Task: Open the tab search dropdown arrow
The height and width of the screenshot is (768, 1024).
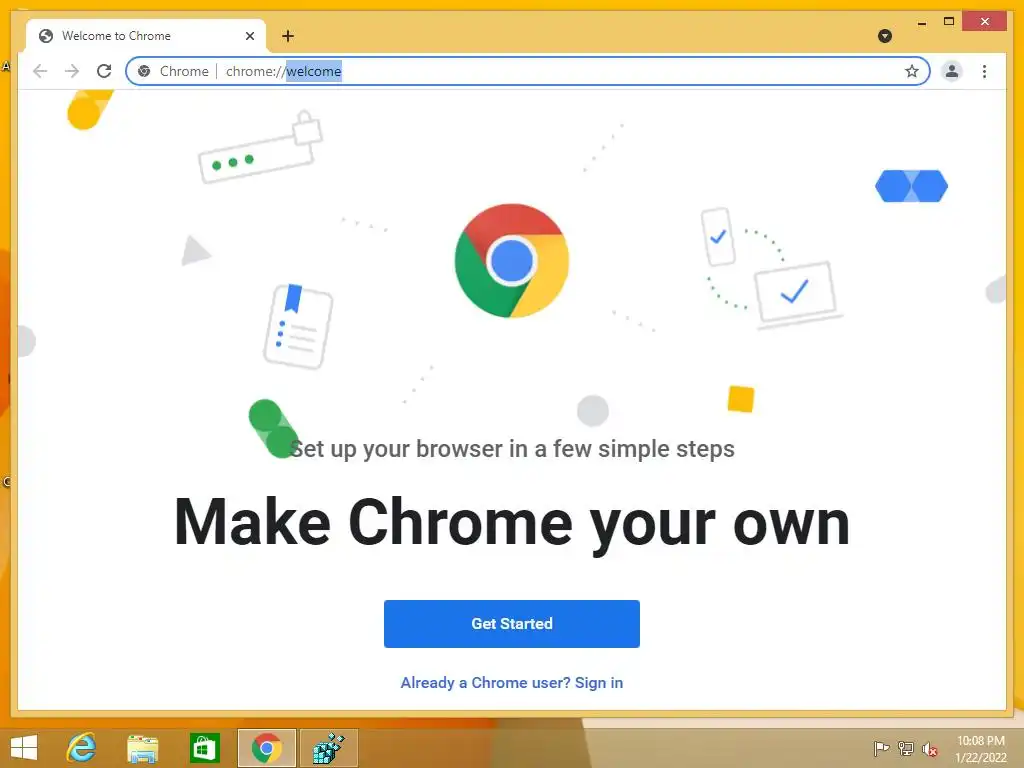Action: point(885,36)
